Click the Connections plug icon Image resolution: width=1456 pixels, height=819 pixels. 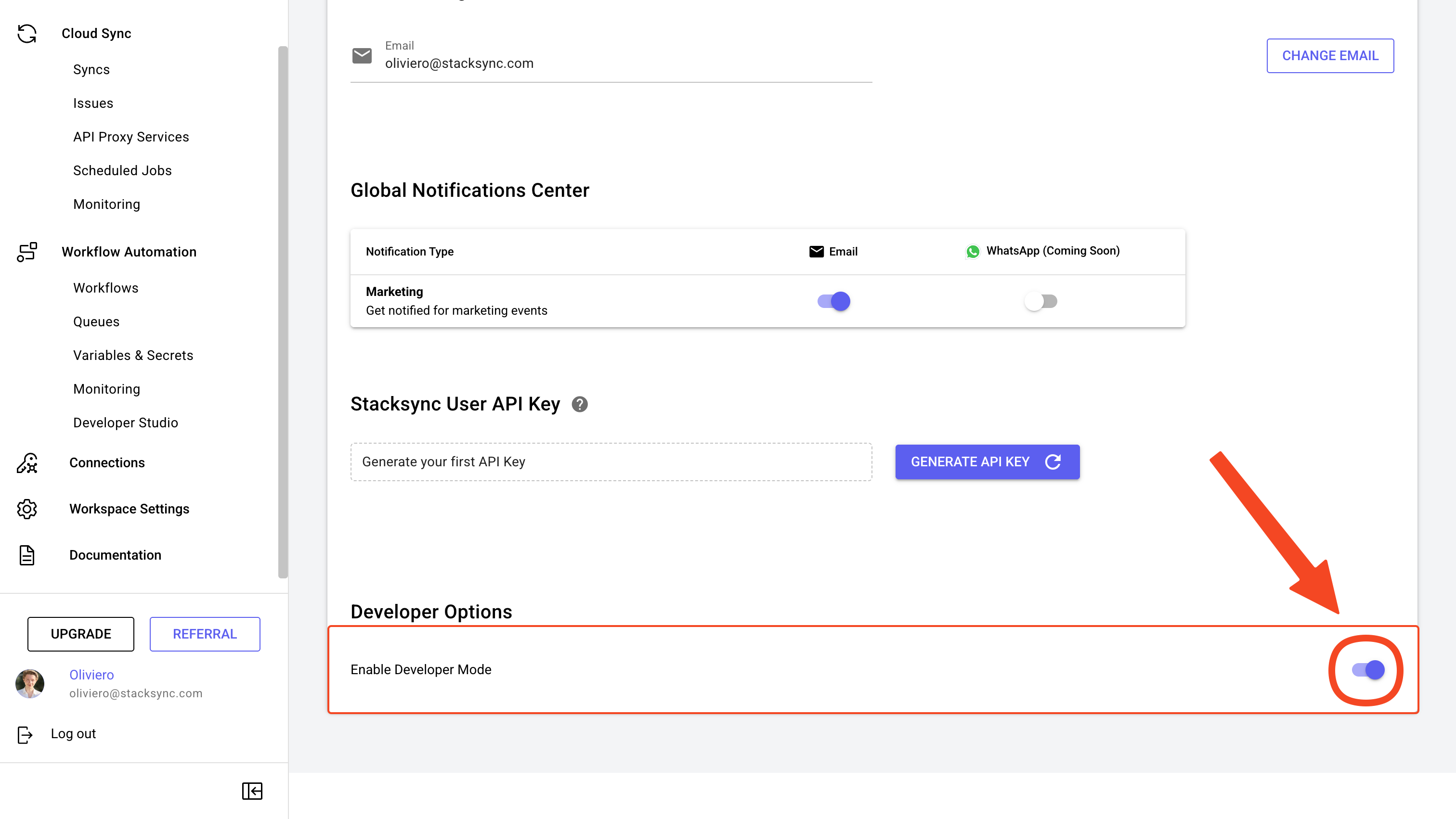click(26, 462)
